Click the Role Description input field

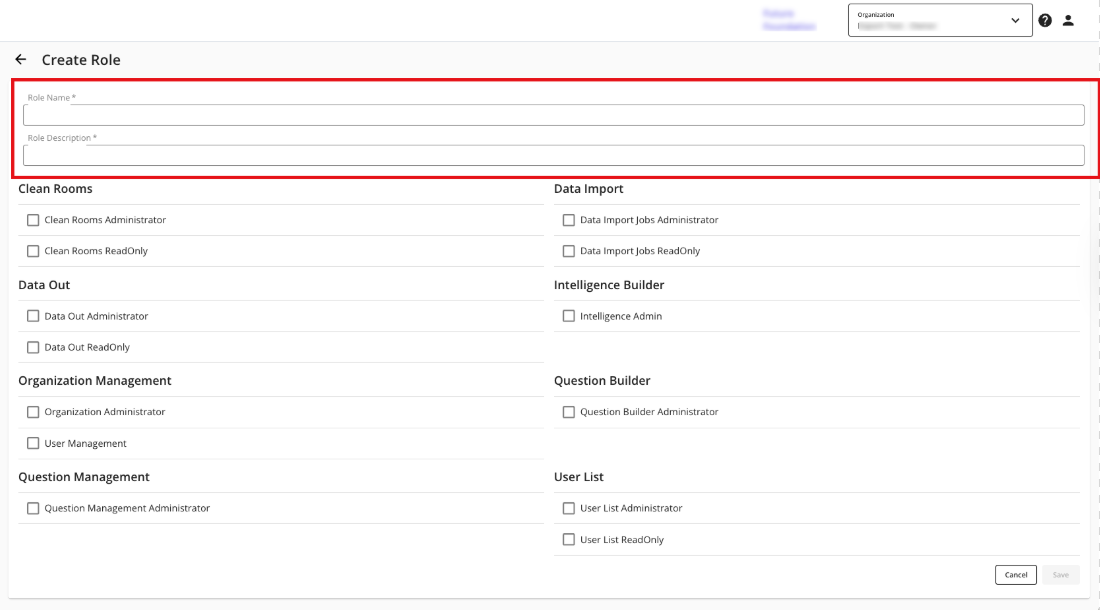553,155
